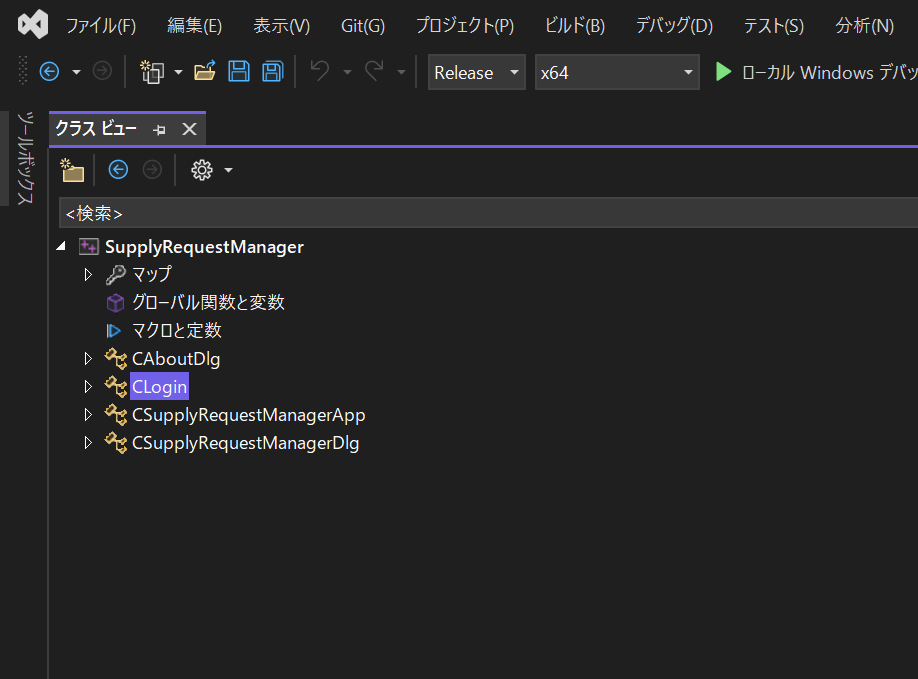Open the デバッグ(D) menu
The image size is (918, 679).
674,26
